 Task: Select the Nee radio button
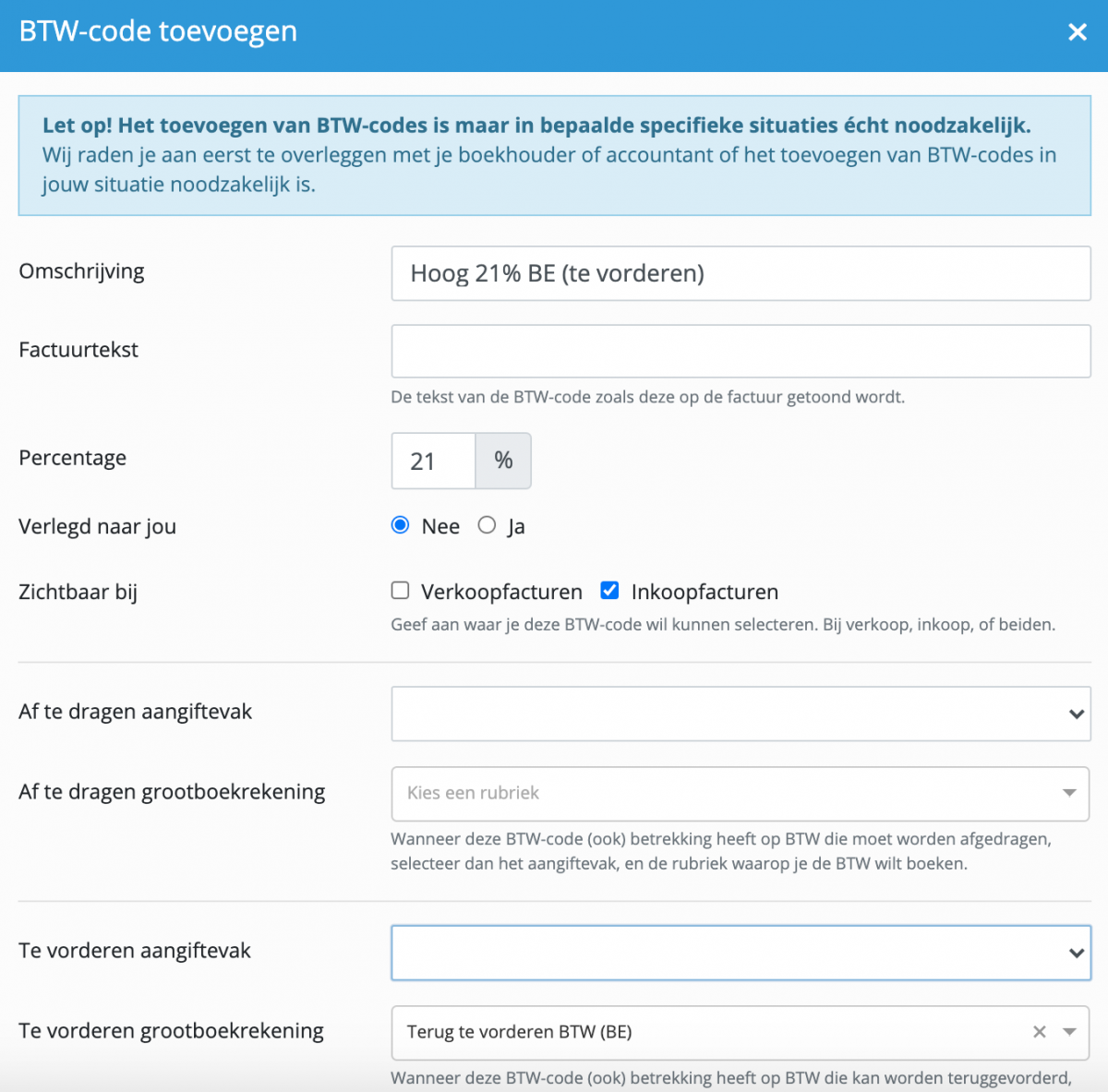[400, 525]
